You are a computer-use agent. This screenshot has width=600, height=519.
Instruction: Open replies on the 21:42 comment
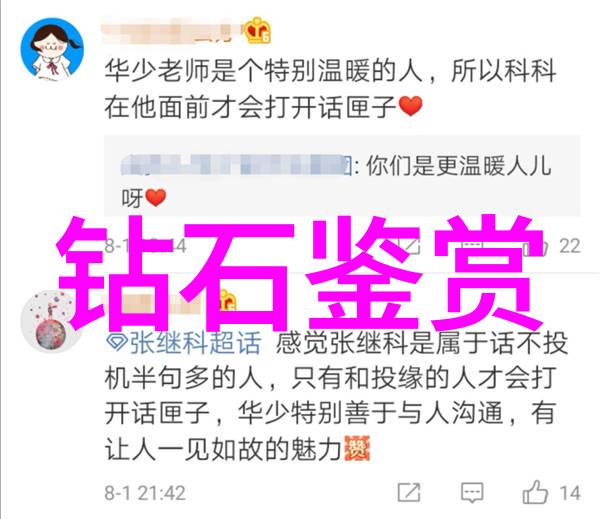(472, 493)
